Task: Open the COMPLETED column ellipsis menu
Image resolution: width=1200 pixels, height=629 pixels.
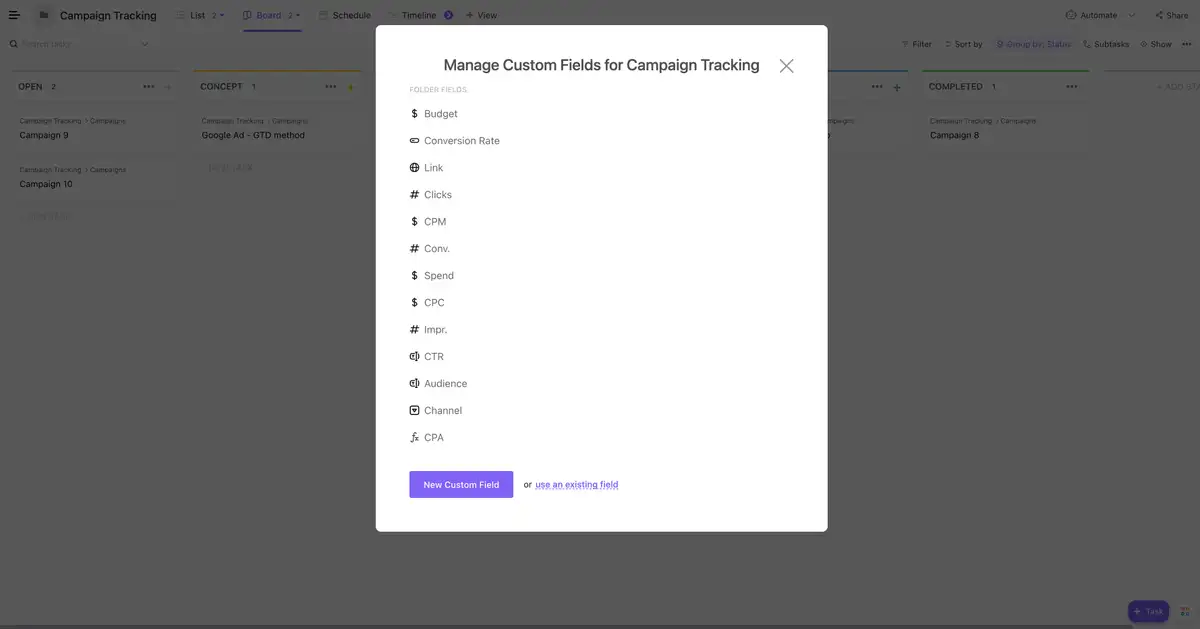Action: click(x=1072, y=87)
